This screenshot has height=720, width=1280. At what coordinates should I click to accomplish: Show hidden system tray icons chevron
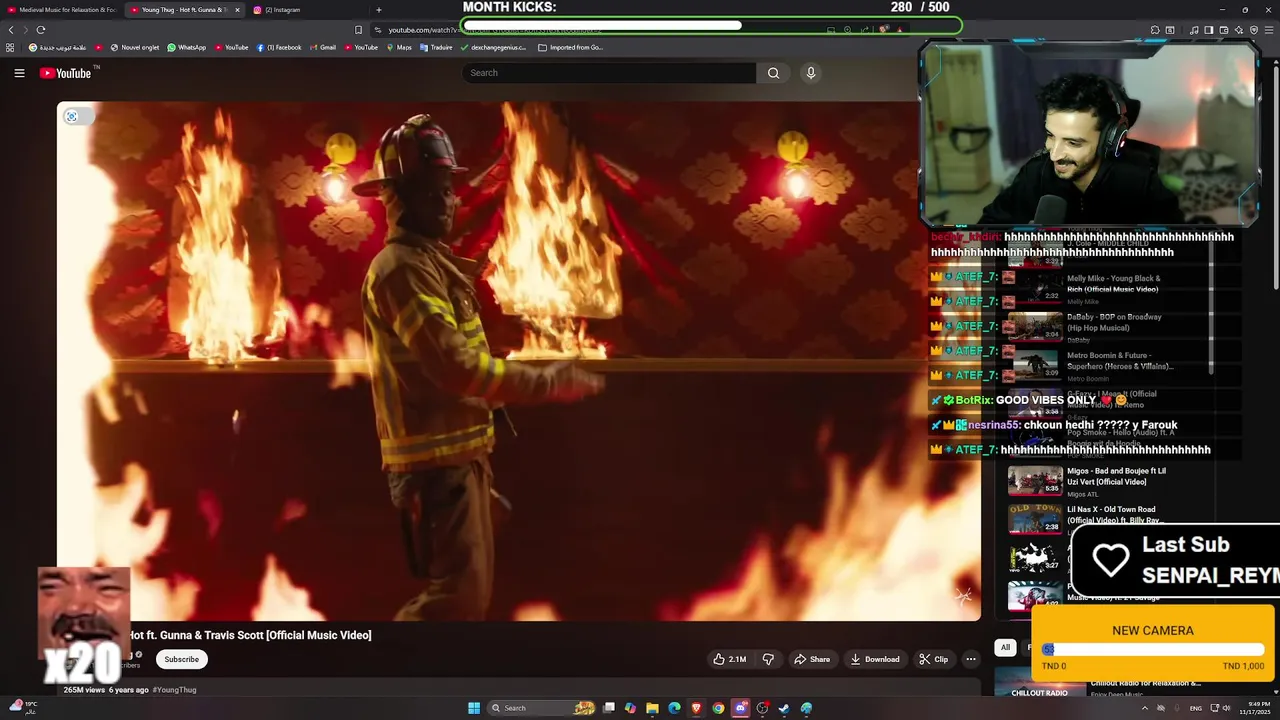point(1145,708)
